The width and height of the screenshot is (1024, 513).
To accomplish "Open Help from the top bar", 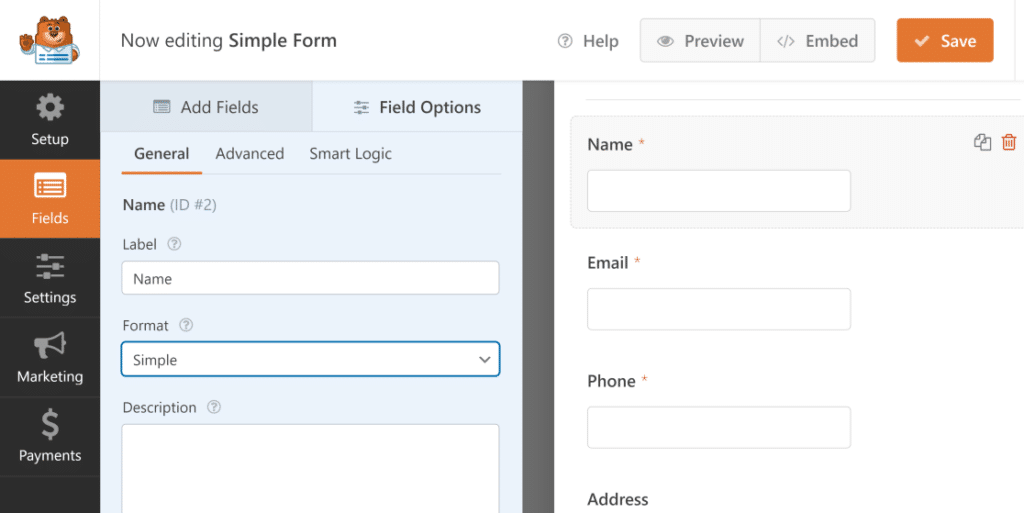I will 588,41.
